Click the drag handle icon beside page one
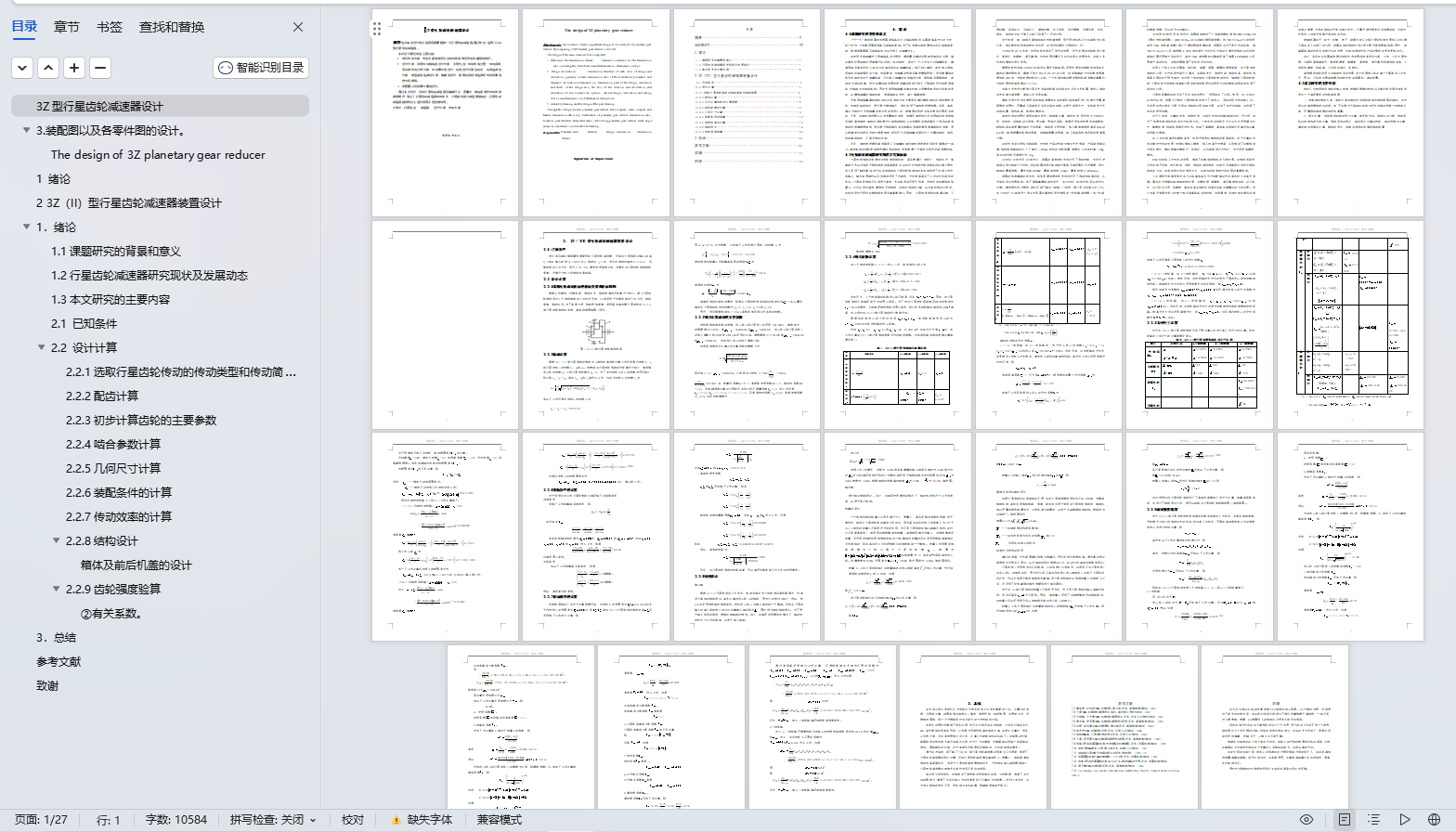The height and width of the screenshot is (832, 1456). pyautogui.click(x=377, y=29)
